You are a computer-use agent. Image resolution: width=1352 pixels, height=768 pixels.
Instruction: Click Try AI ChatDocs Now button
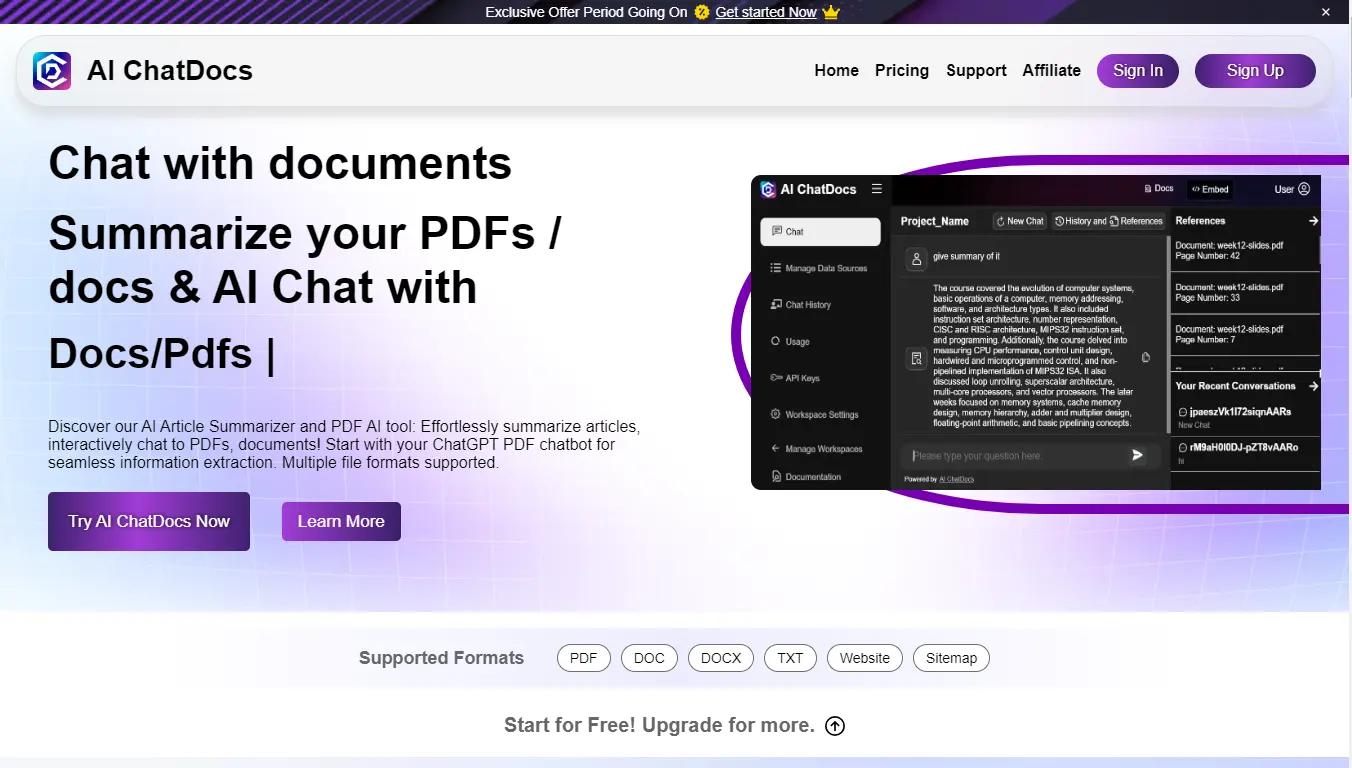(x=149, y=521)
